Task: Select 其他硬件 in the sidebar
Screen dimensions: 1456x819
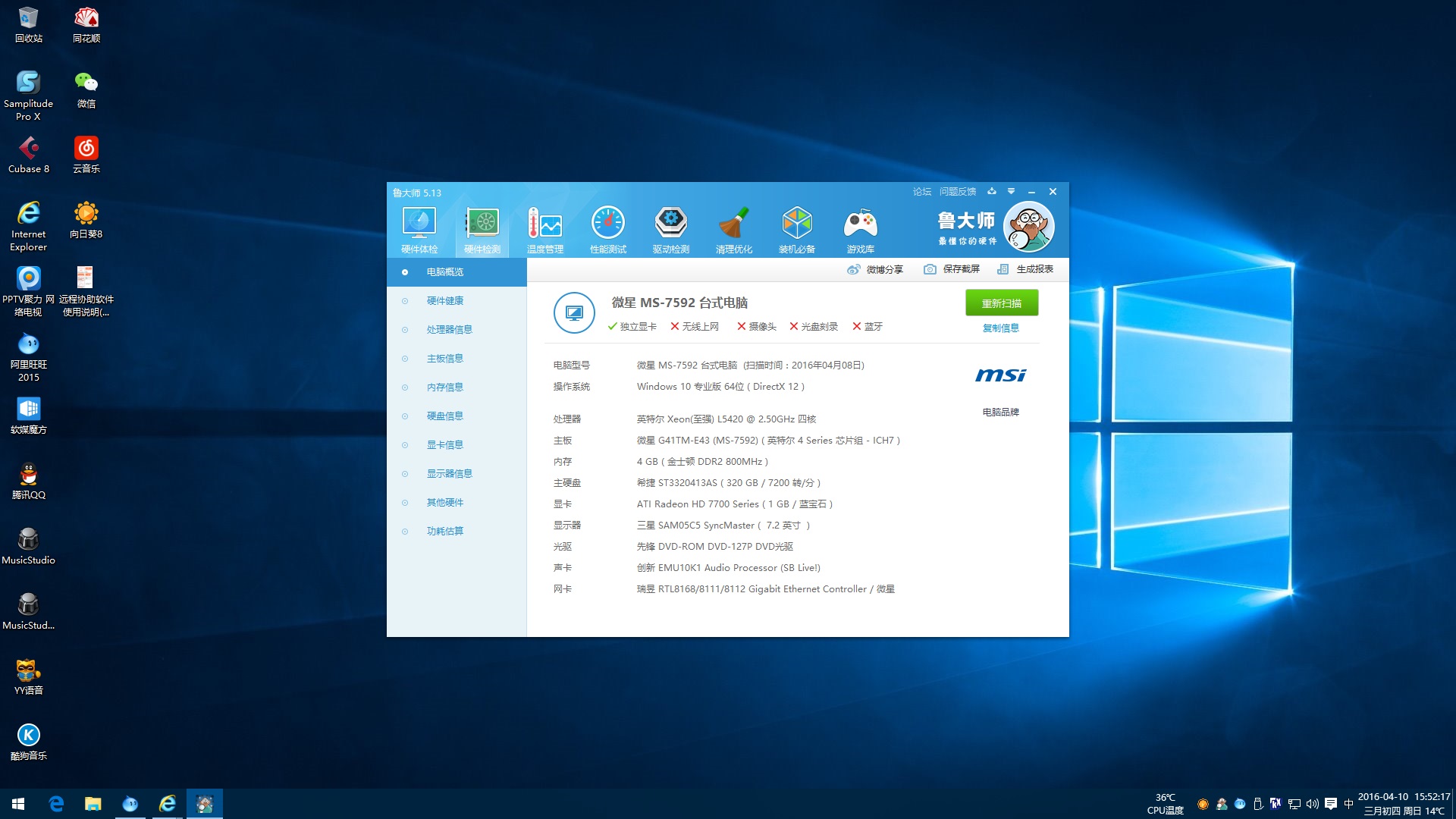Action: [x=457, y=503]
